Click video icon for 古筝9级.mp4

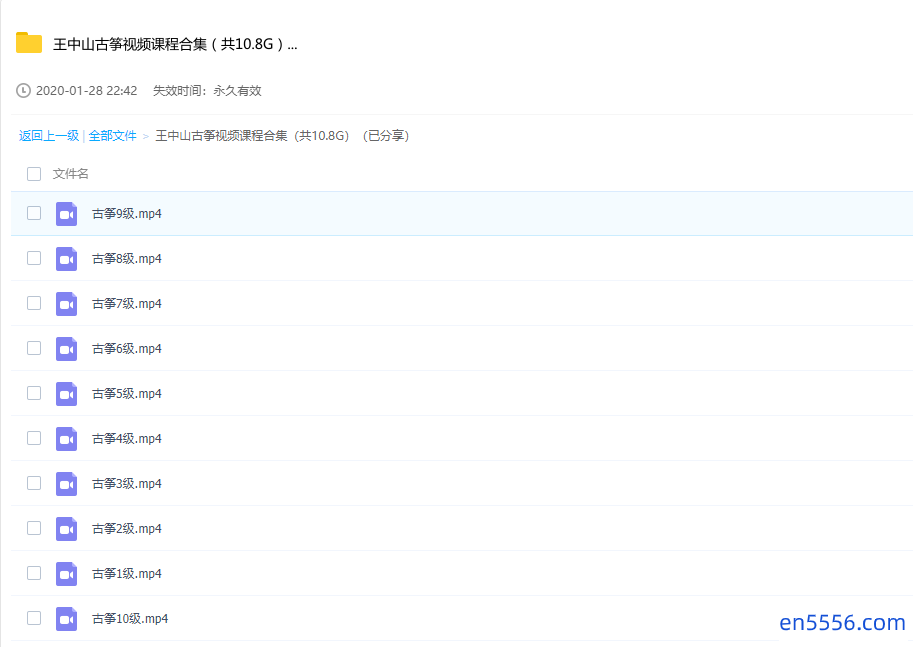coord(67,214)
